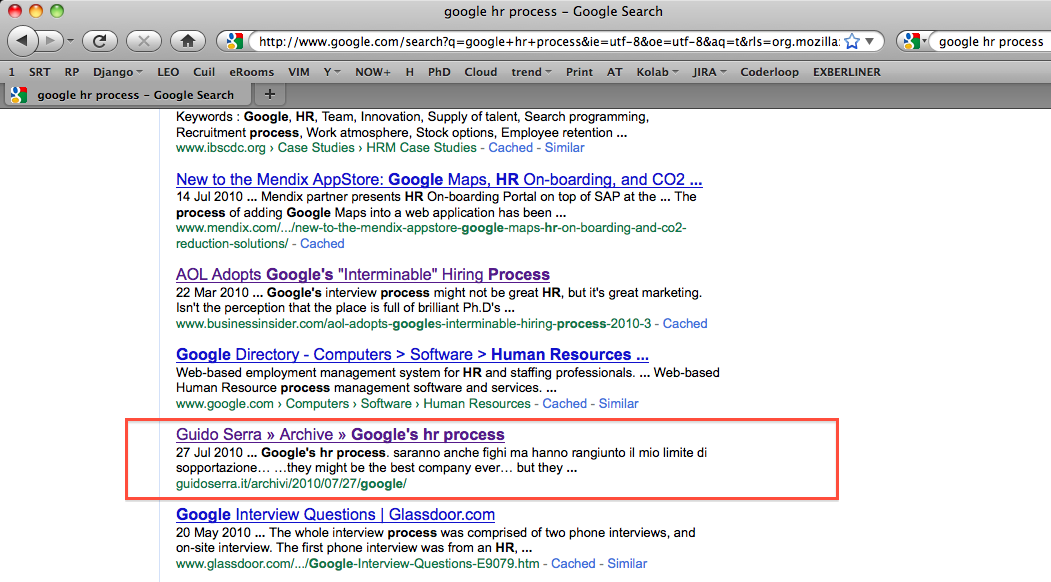Click the Forward navigation button
Image resolution: width=1051 pixels, height=582 pixels.
pos(52,41)
